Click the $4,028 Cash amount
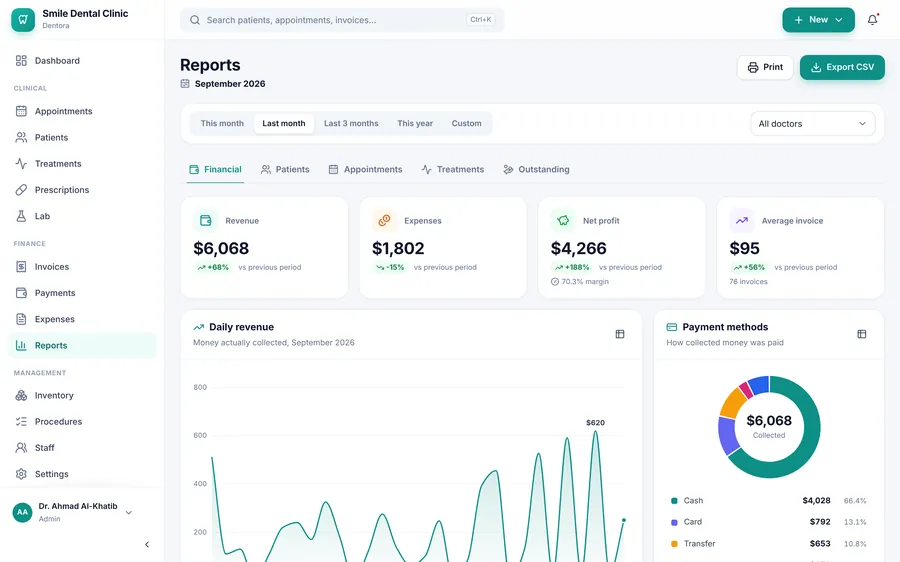This screenshot has width=900, height=562. point(816,501)
